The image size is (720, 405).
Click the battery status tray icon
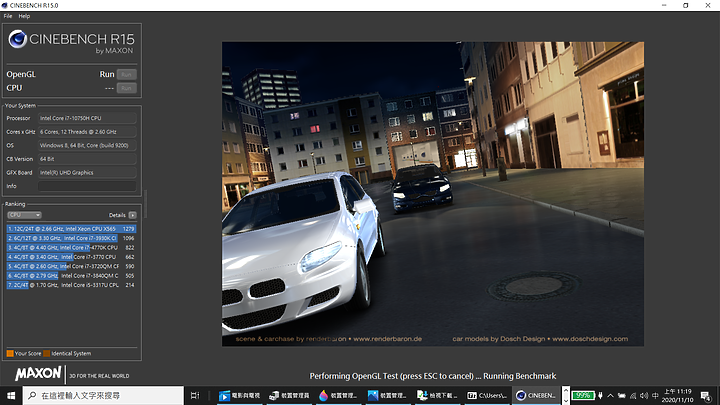pos(622,395)
